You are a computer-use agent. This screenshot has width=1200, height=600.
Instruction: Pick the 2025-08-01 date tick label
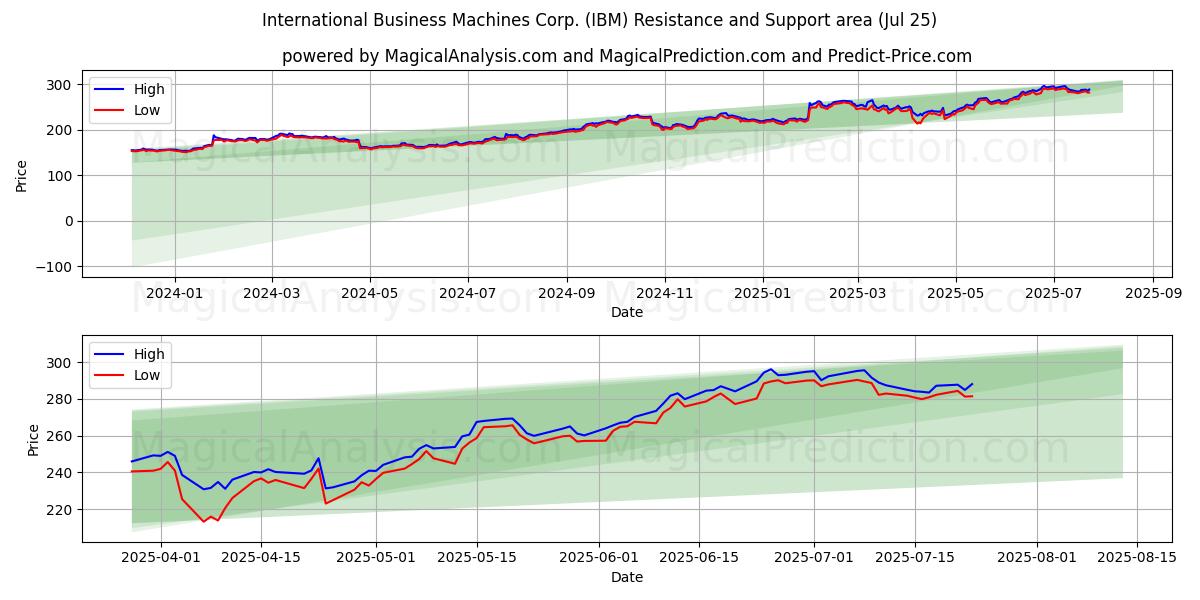[1037, 558]
